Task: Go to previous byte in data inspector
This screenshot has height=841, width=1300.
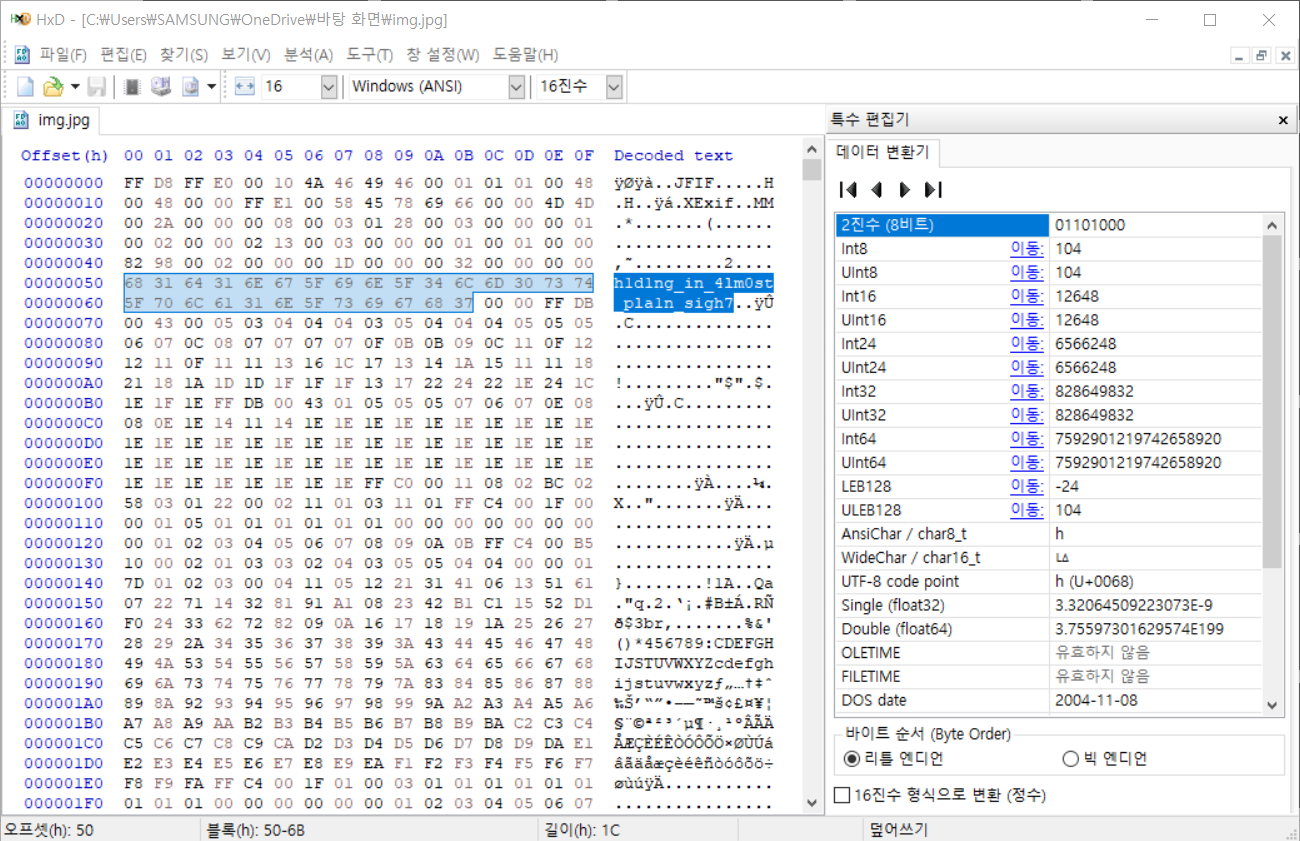Action: tap(876, 190)
